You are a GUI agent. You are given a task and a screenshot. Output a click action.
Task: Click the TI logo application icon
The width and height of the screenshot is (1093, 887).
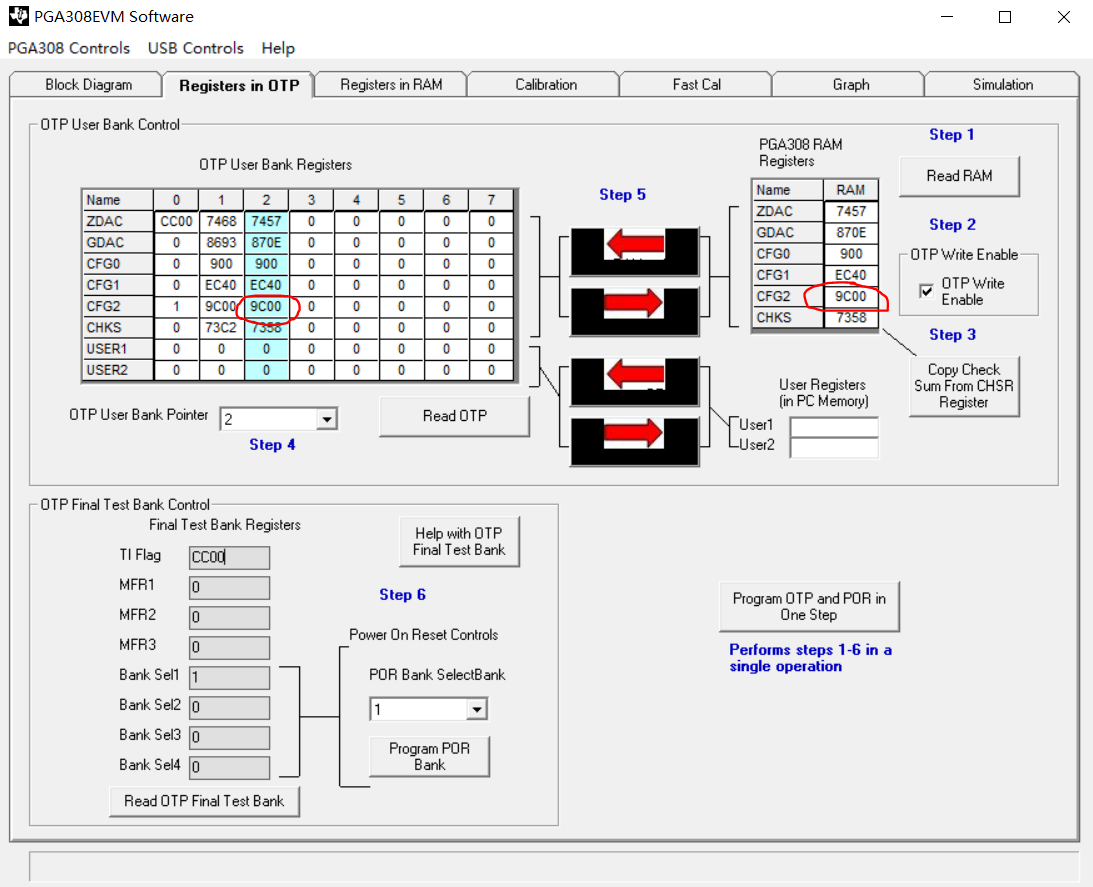(x=19, y=16)
